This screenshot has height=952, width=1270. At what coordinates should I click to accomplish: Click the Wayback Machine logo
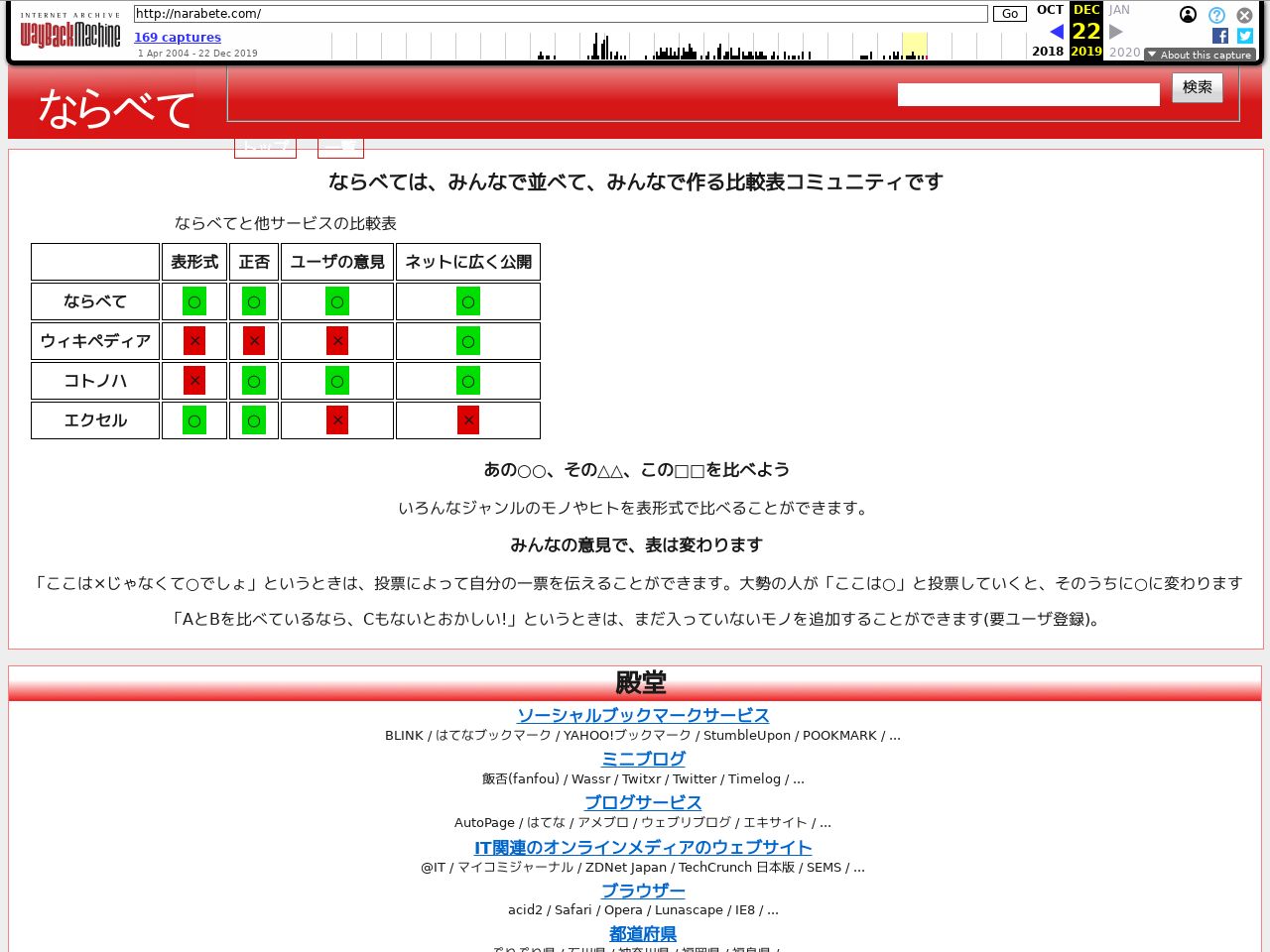69,35
